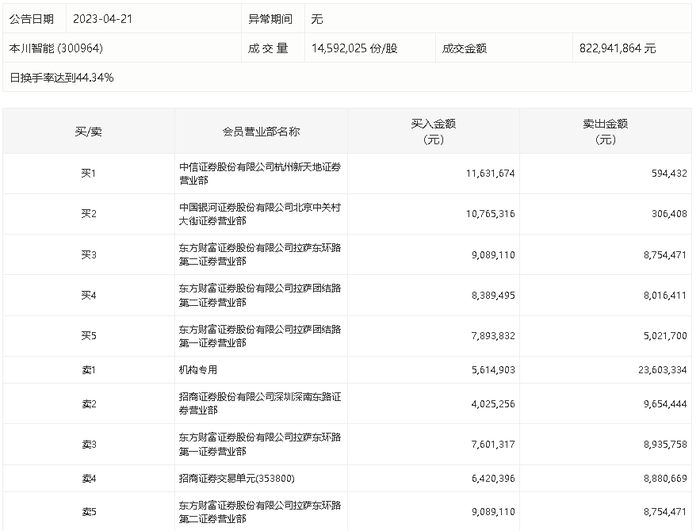Click 东方财富拉萨东环路第一证券营业部 name
This screenshot has width=700, height=531.
pos(260,444)
